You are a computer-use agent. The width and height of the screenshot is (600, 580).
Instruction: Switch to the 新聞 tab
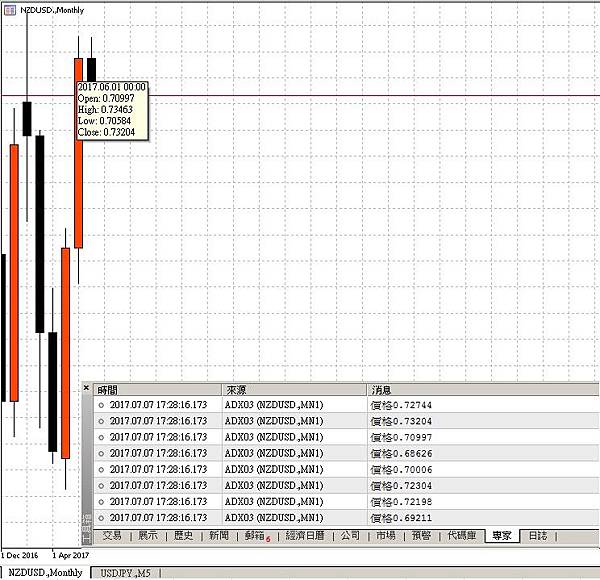point(219,536)
